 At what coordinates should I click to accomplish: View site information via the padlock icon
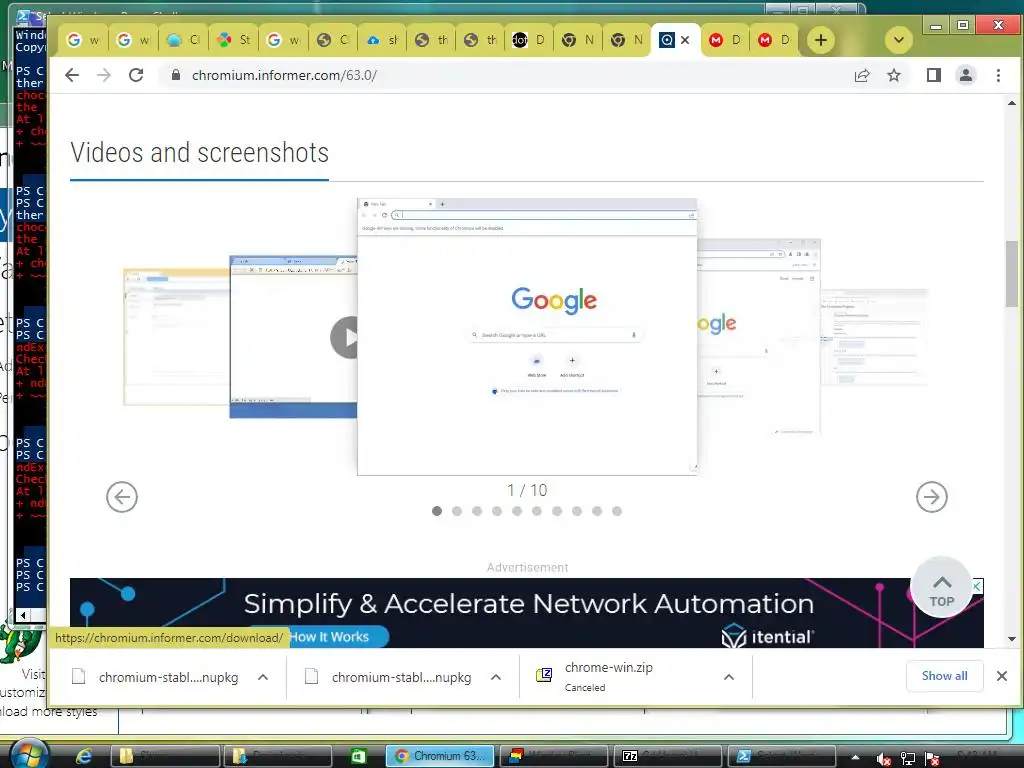175,75
